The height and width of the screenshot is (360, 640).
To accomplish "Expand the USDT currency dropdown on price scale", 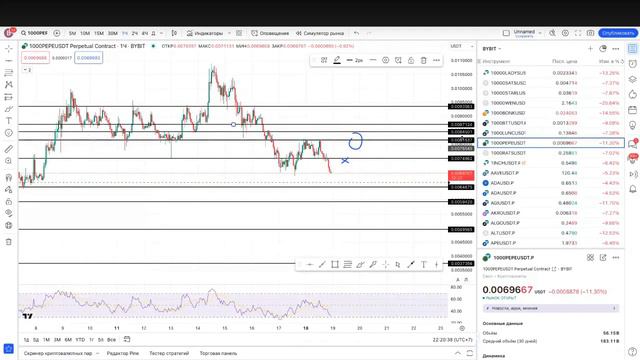I will point(462,46).
